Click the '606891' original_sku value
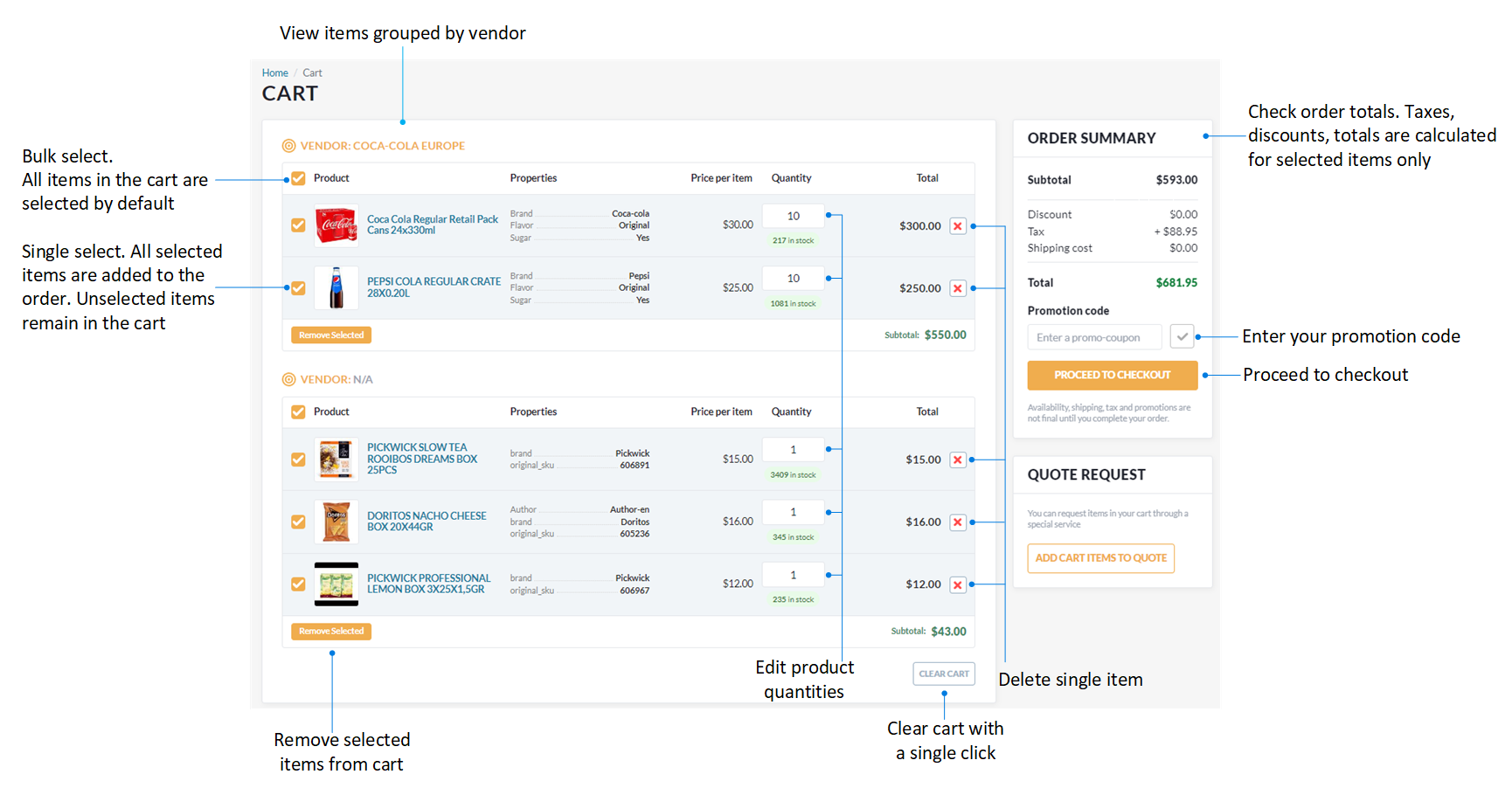 [635, 466]
